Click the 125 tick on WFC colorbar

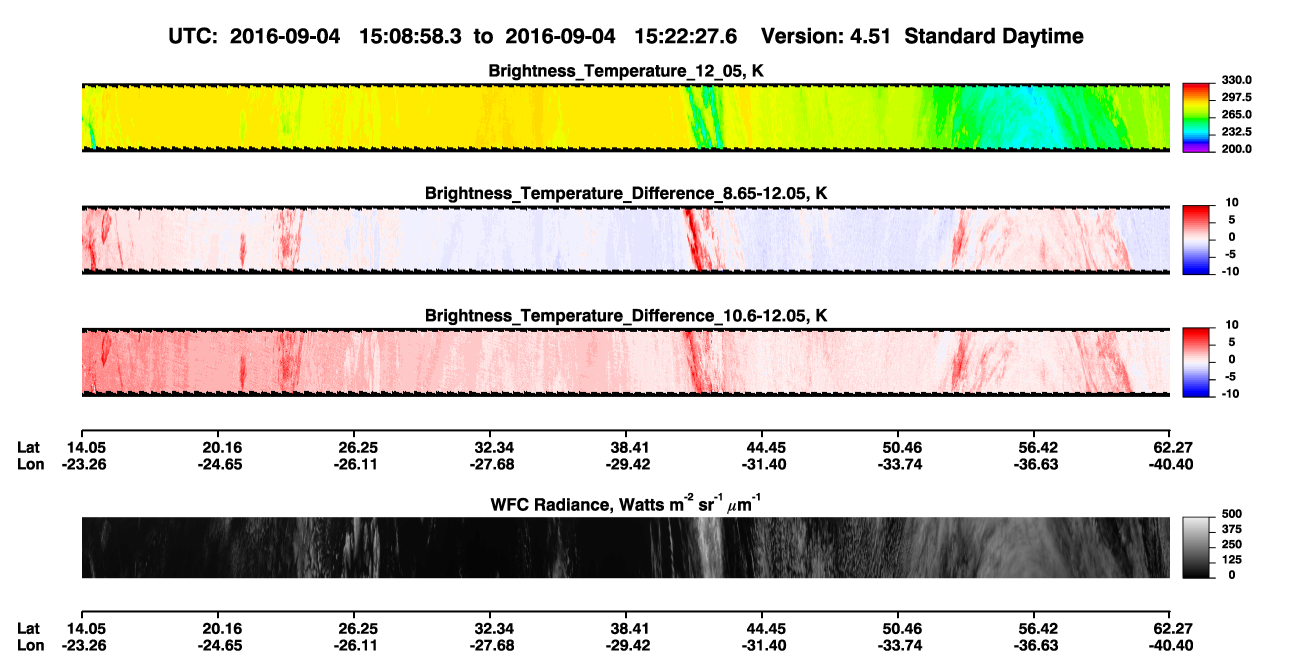point(1231,560)
